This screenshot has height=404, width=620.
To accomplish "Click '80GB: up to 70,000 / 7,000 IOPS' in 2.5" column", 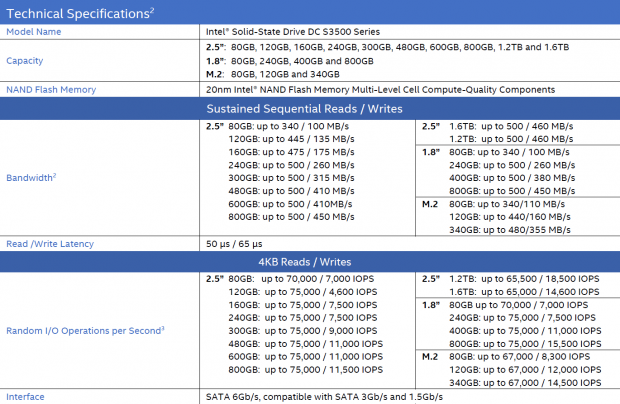I will (301, 279).
